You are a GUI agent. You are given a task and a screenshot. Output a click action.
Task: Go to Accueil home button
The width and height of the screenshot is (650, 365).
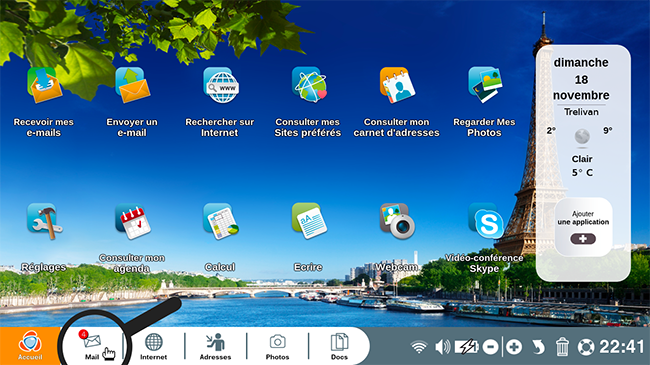30,346
